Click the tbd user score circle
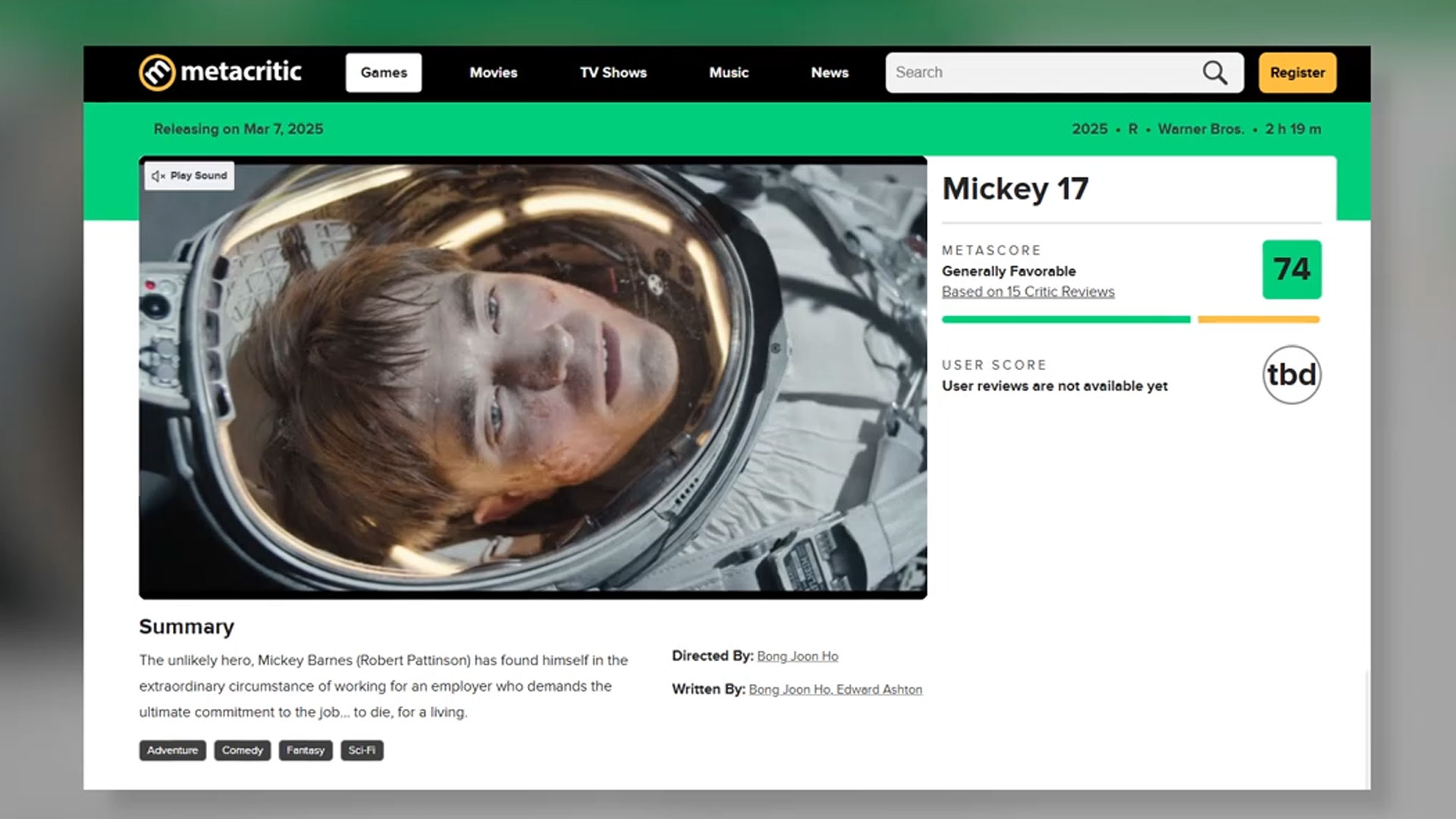 [1291, 375]
